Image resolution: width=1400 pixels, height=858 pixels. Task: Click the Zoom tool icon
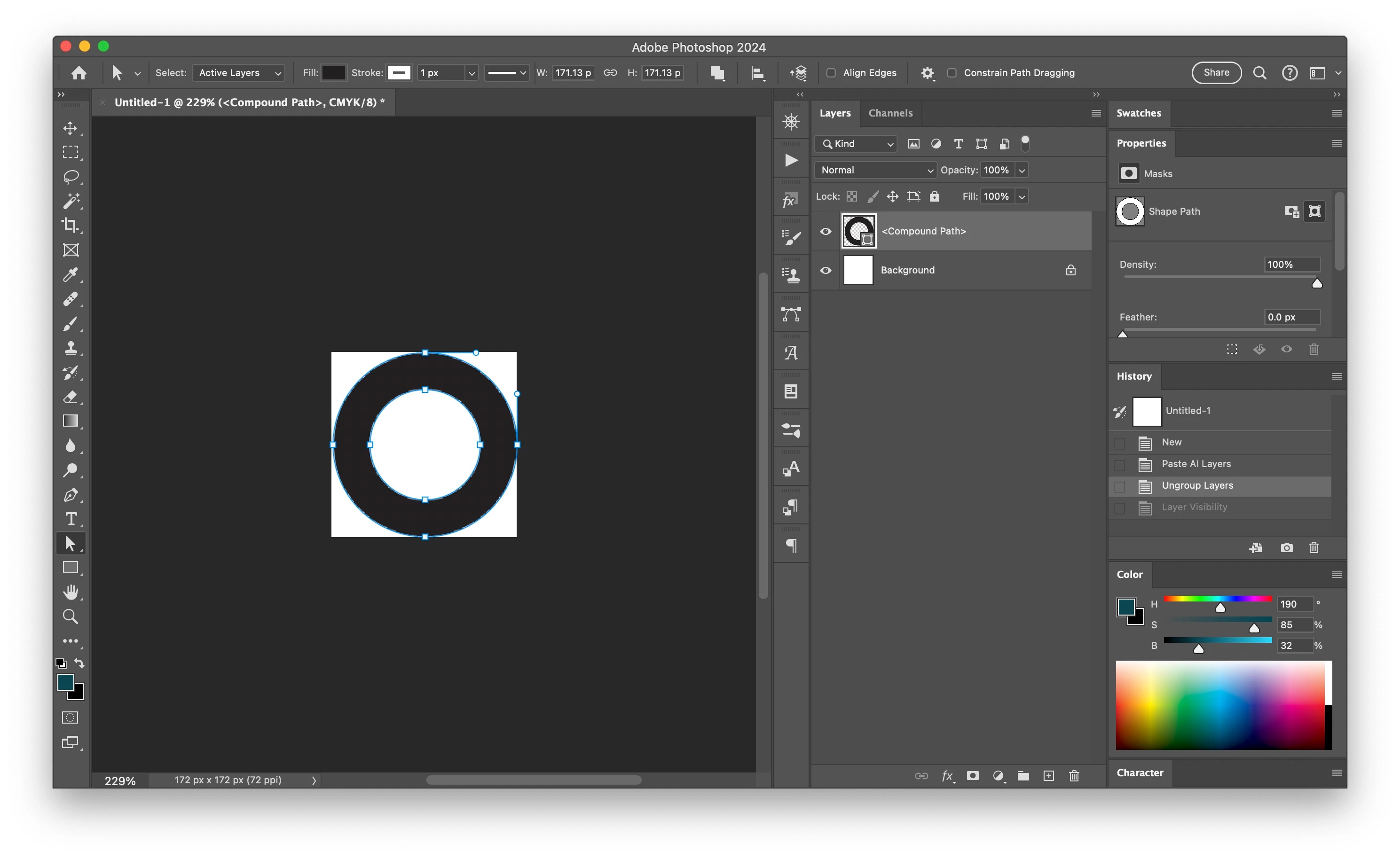pyautogui.click(x=71, y=616)
